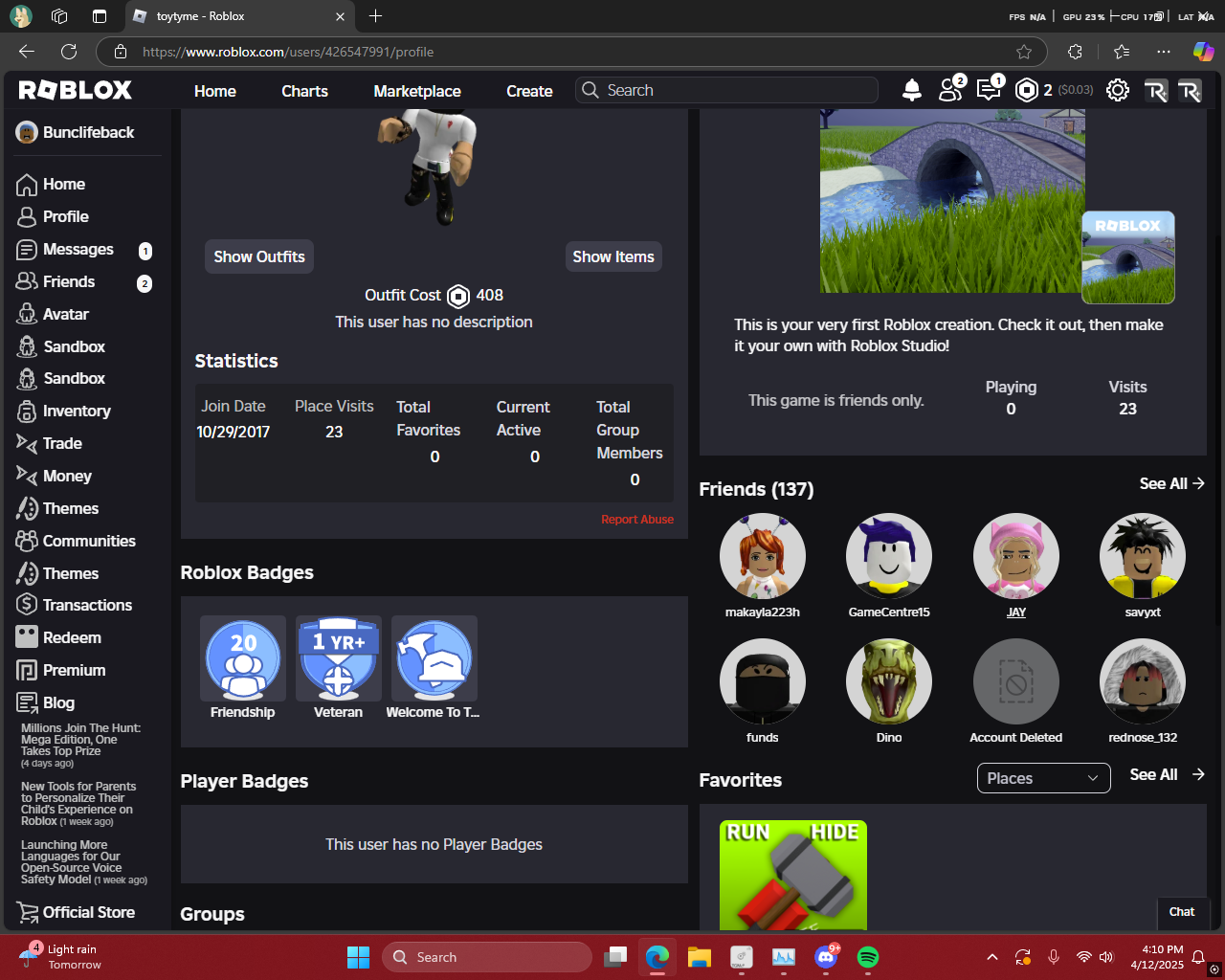Viewport: 1225px width, 980px height.
Task: Click the Report Abuse link
Action: (637, 520)
